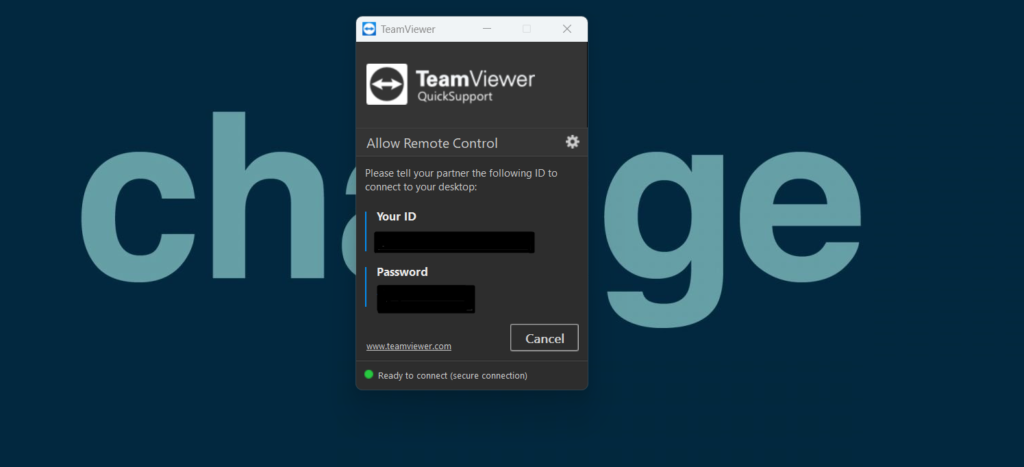Select the redacted Password field
Image resolution: width=1024 pixels, height=467 pixels.
coord(426,298)
